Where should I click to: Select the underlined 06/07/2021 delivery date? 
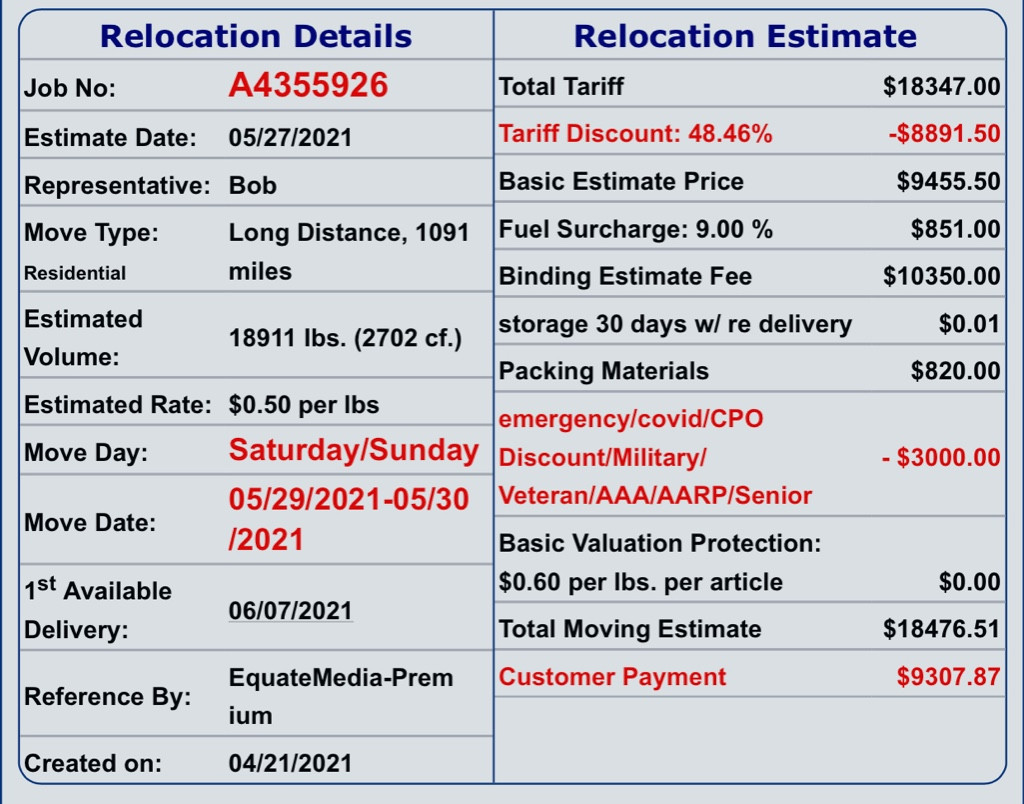pyautogui.click(x=290, y=610)
